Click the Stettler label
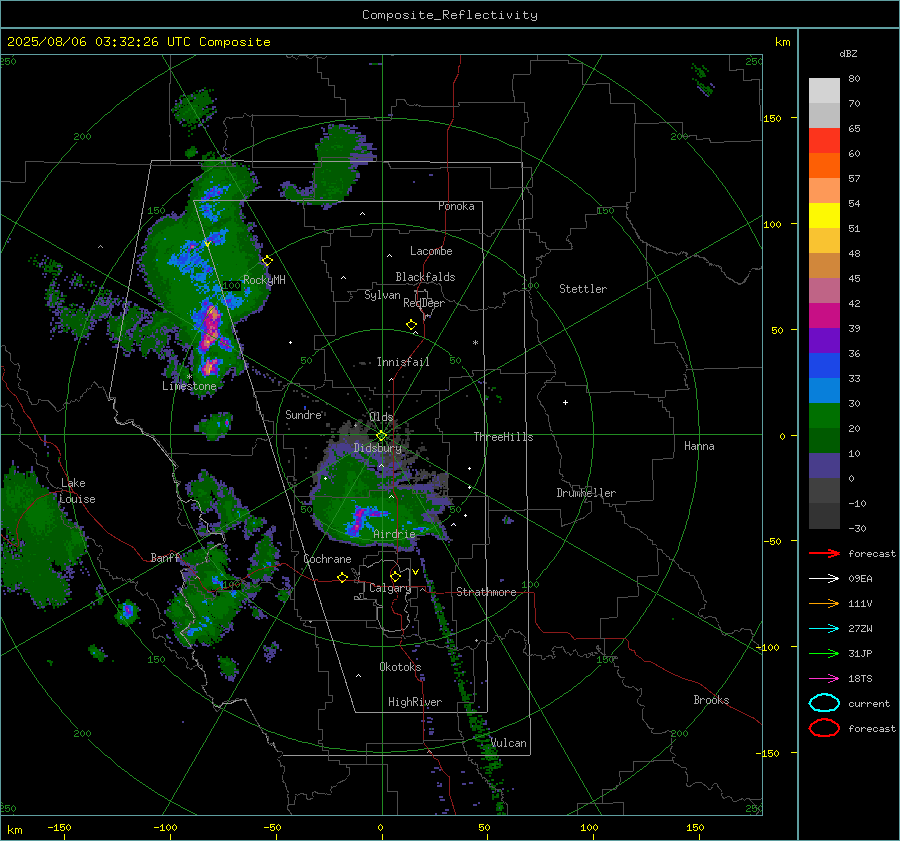900x841 pixels. (x=583, y=289)
